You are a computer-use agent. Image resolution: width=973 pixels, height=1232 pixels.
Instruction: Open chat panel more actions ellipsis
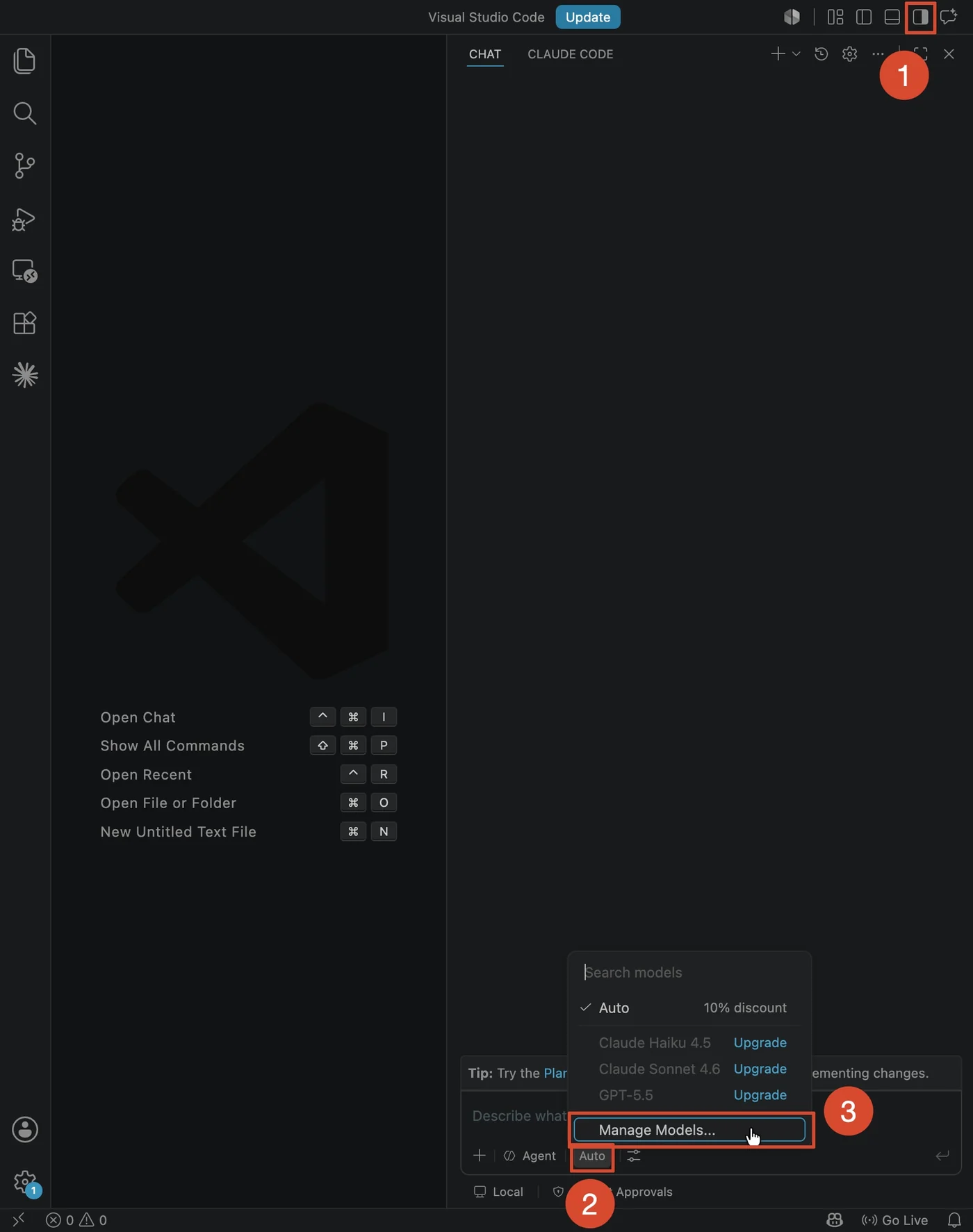click(878, 54)
